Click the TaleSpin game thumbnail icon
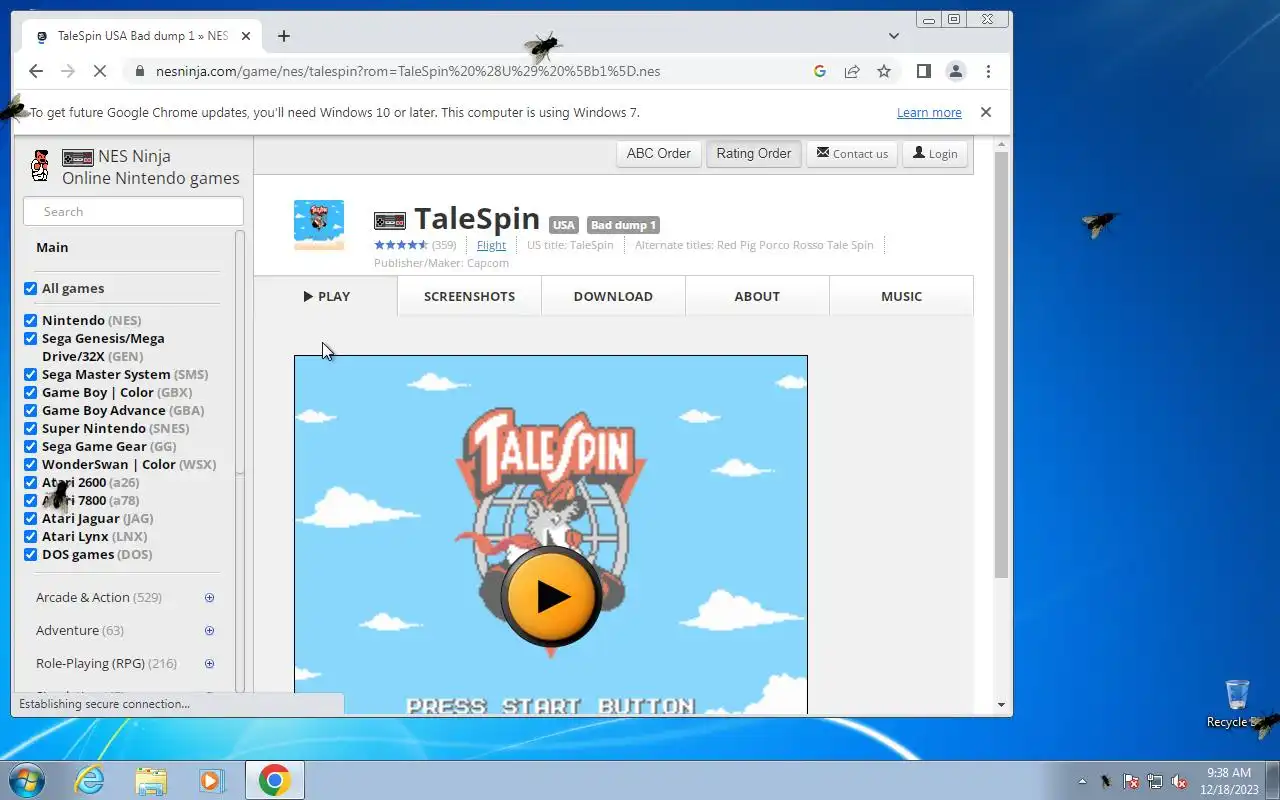 tap(319, 225)
